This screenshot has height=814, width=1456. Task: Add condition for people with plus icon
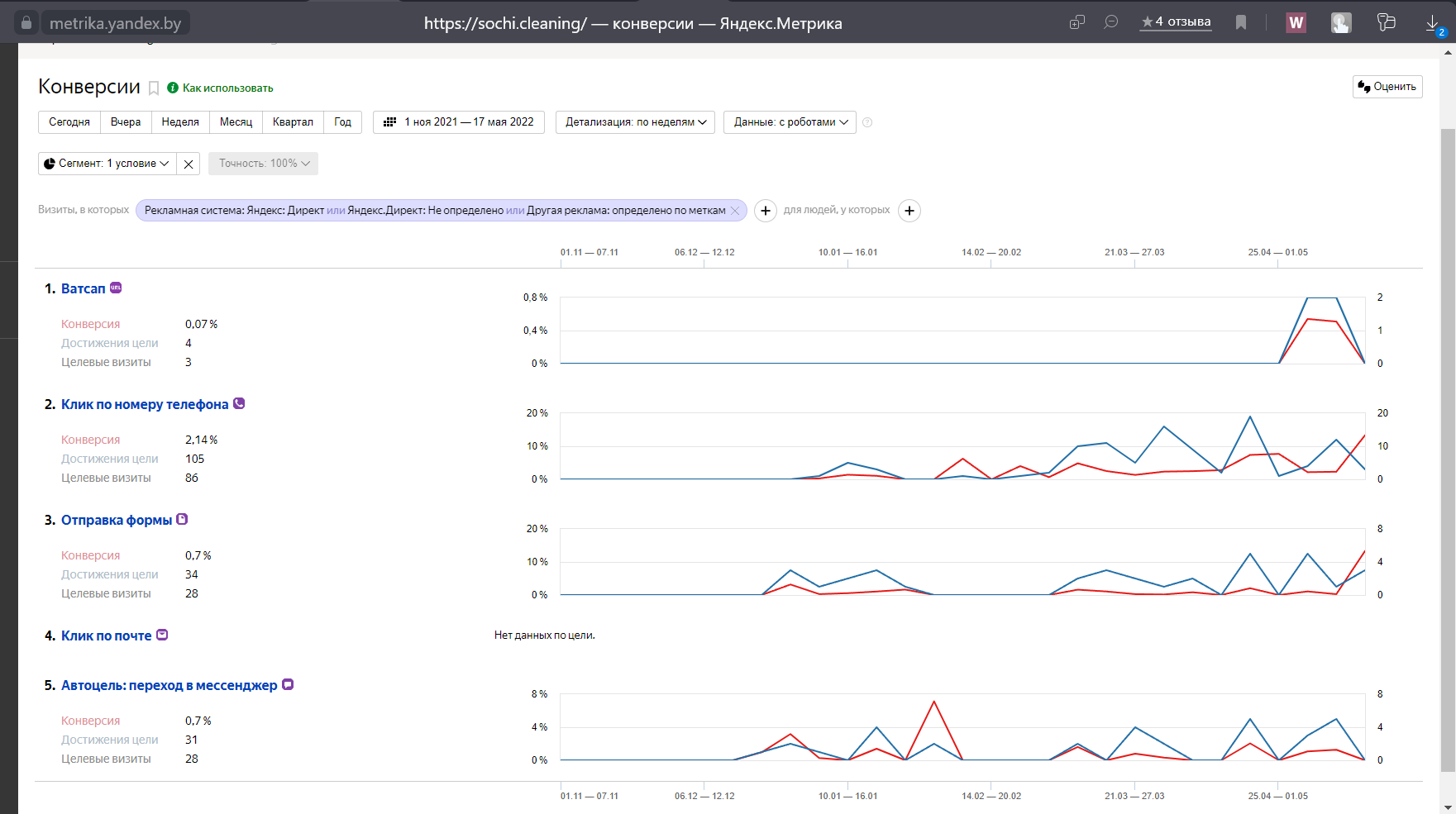909,211
